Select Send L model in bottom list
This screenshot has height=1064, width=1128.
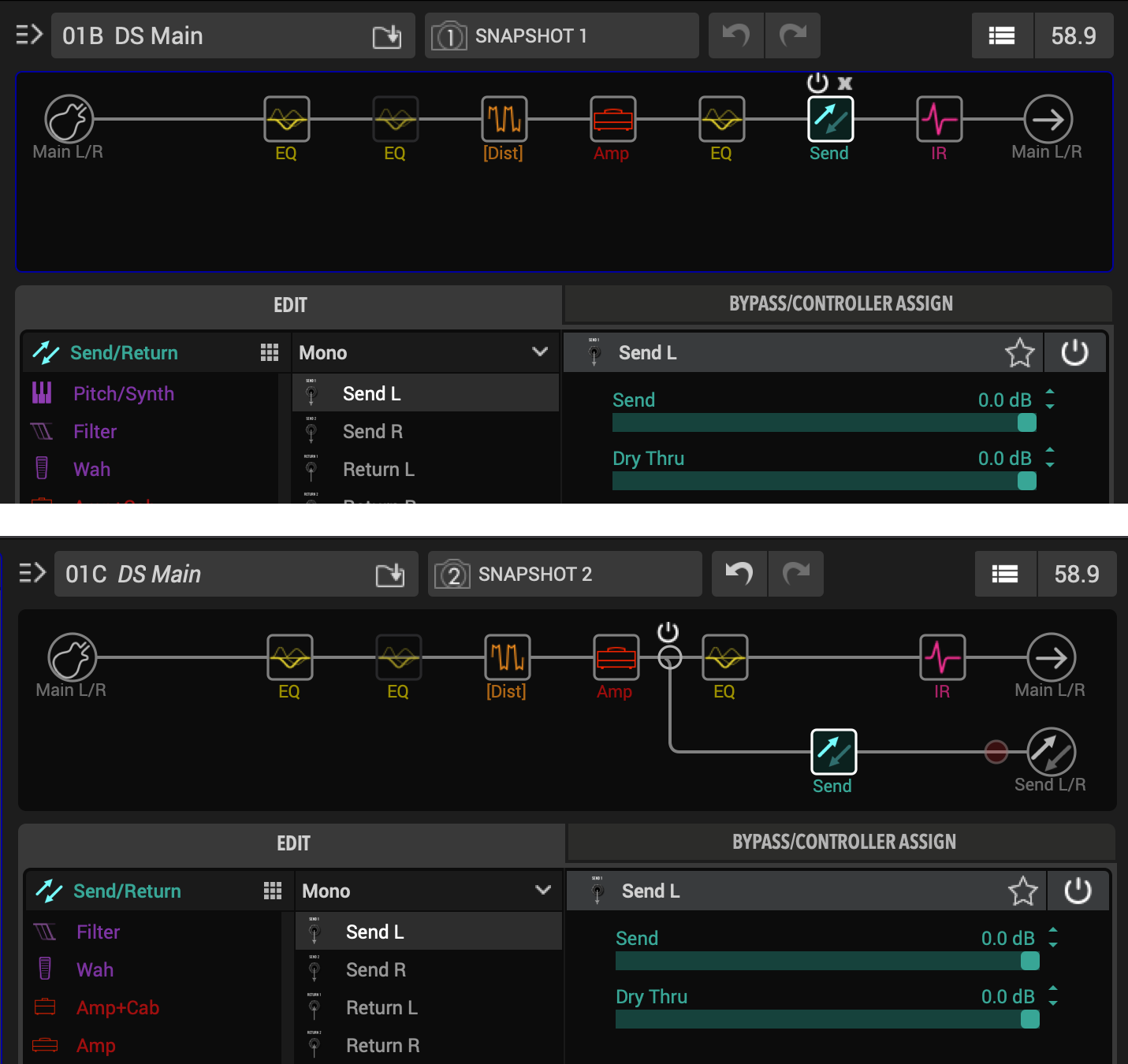click(x=429, y=932)
